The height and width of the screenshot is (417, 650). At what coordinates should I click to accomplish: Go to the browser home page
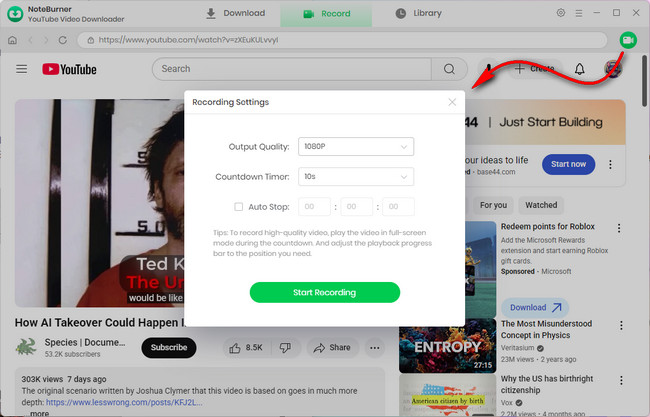[x=12, y=40]
